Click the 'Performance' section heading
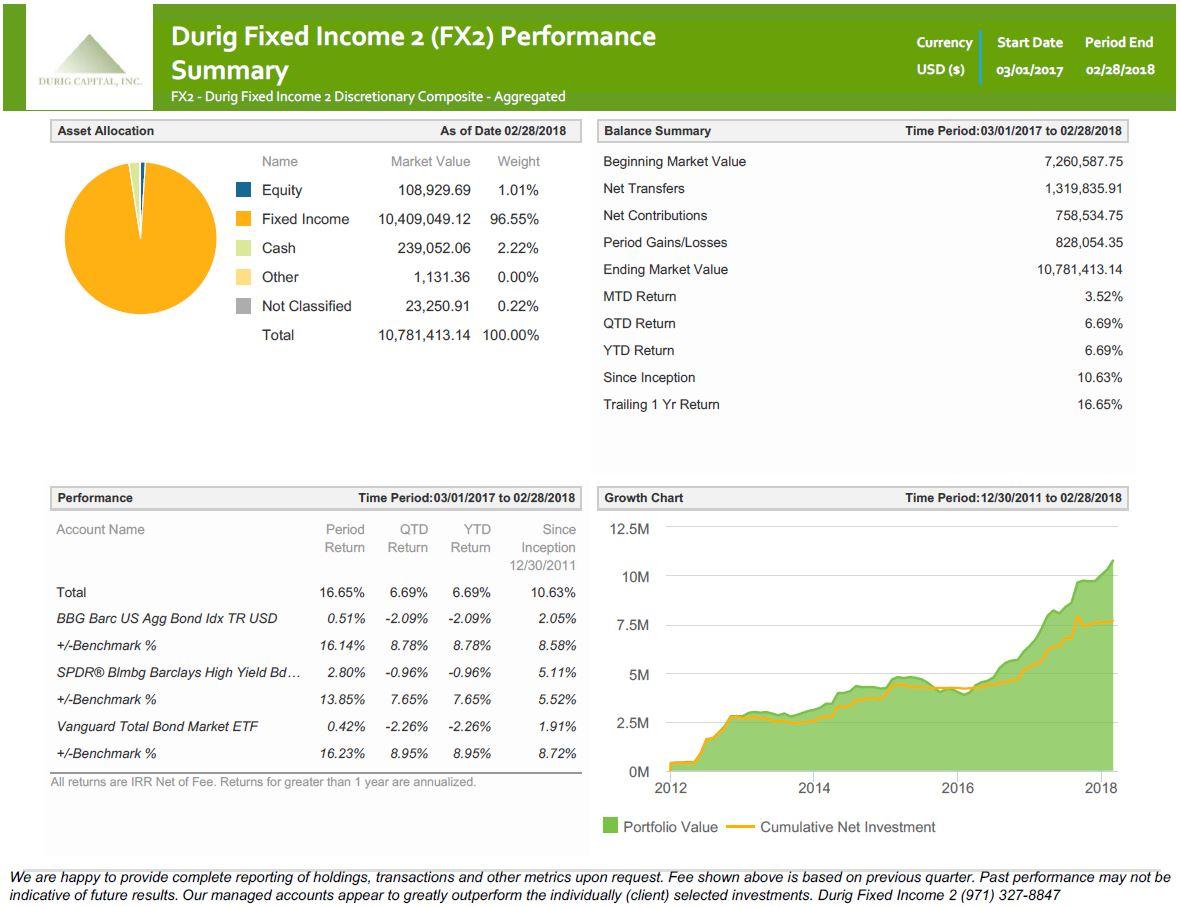The width and height of the screenshot is (1180, 907). [x=95, y=498]
